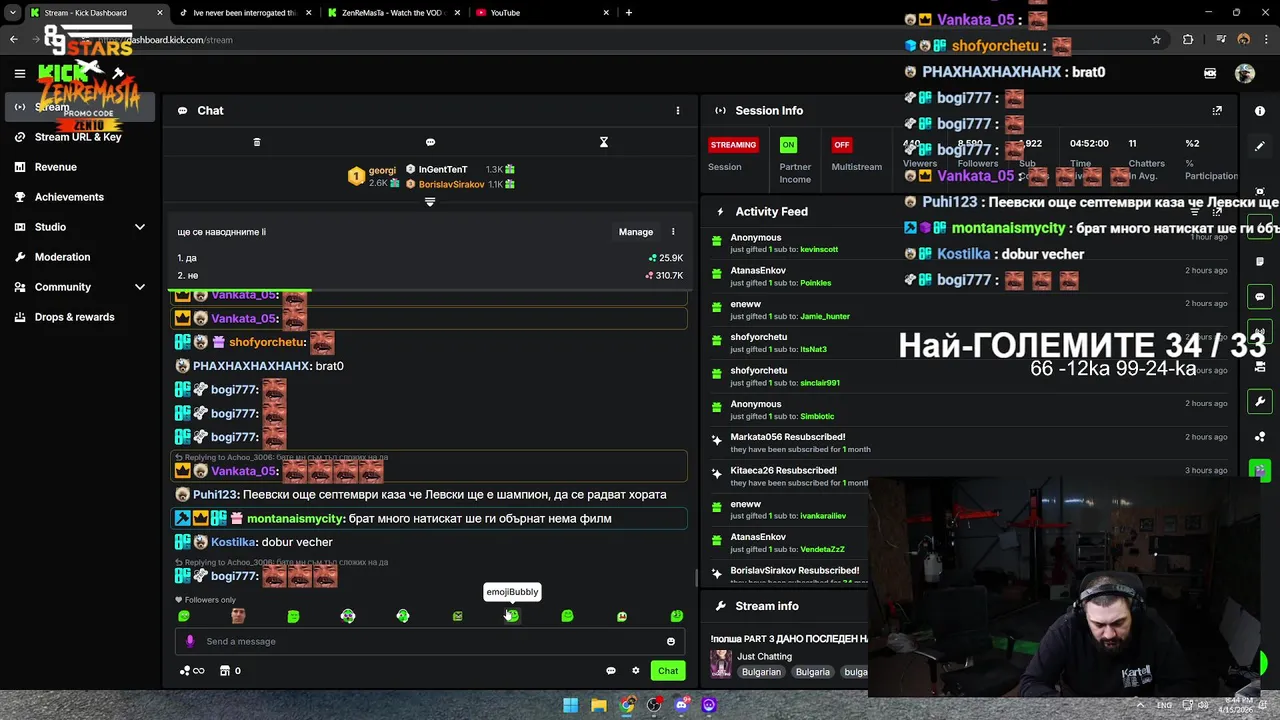Go to the Revenue section
Image resolution: width=1280 pixels, height=720 pixels.
pyautogui.click(x=55, y=167)
